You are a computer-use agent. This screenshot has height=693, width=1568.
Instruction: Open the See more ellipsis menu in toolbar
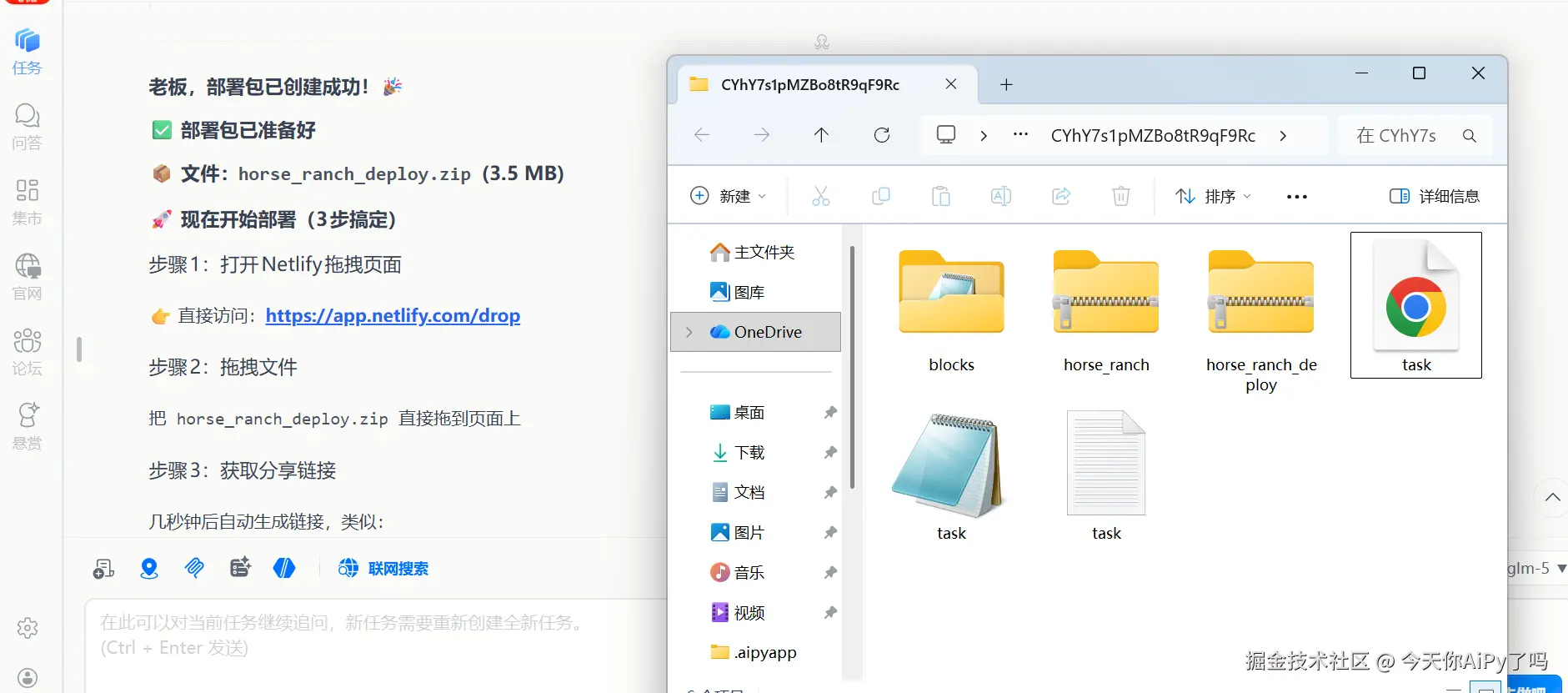(1297, 197)
